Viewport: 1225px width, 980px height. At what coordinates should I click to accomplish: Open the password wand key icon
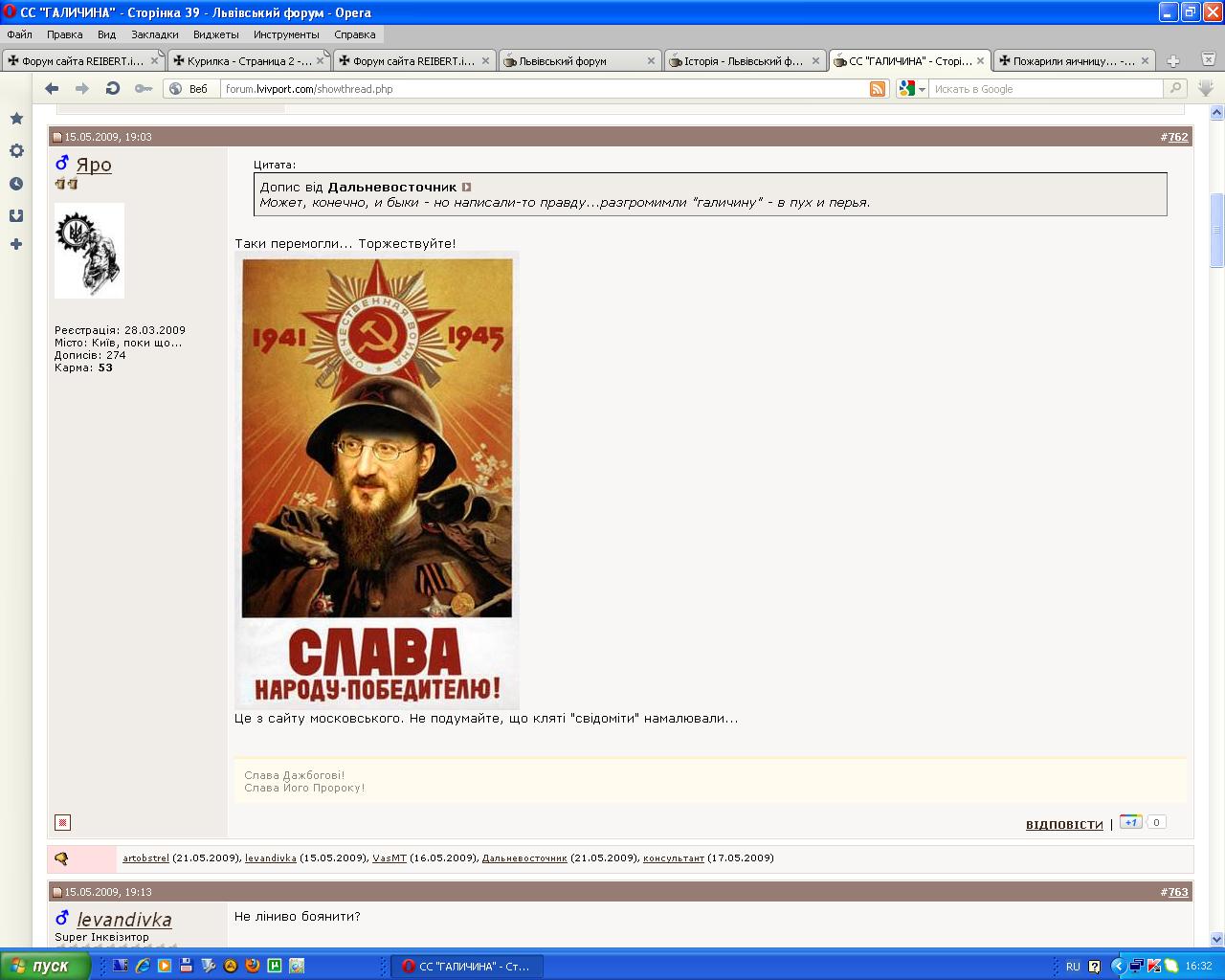click(143, 88)
